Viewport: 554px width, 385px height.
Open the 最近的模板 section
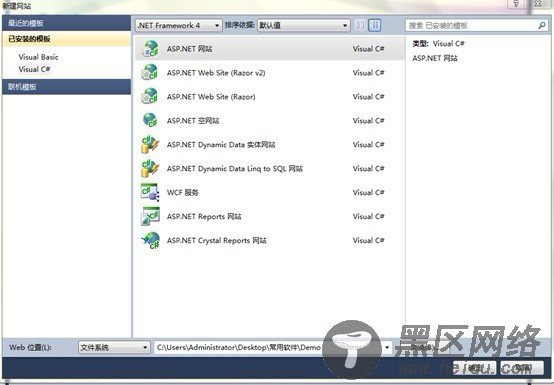[66, 24]
